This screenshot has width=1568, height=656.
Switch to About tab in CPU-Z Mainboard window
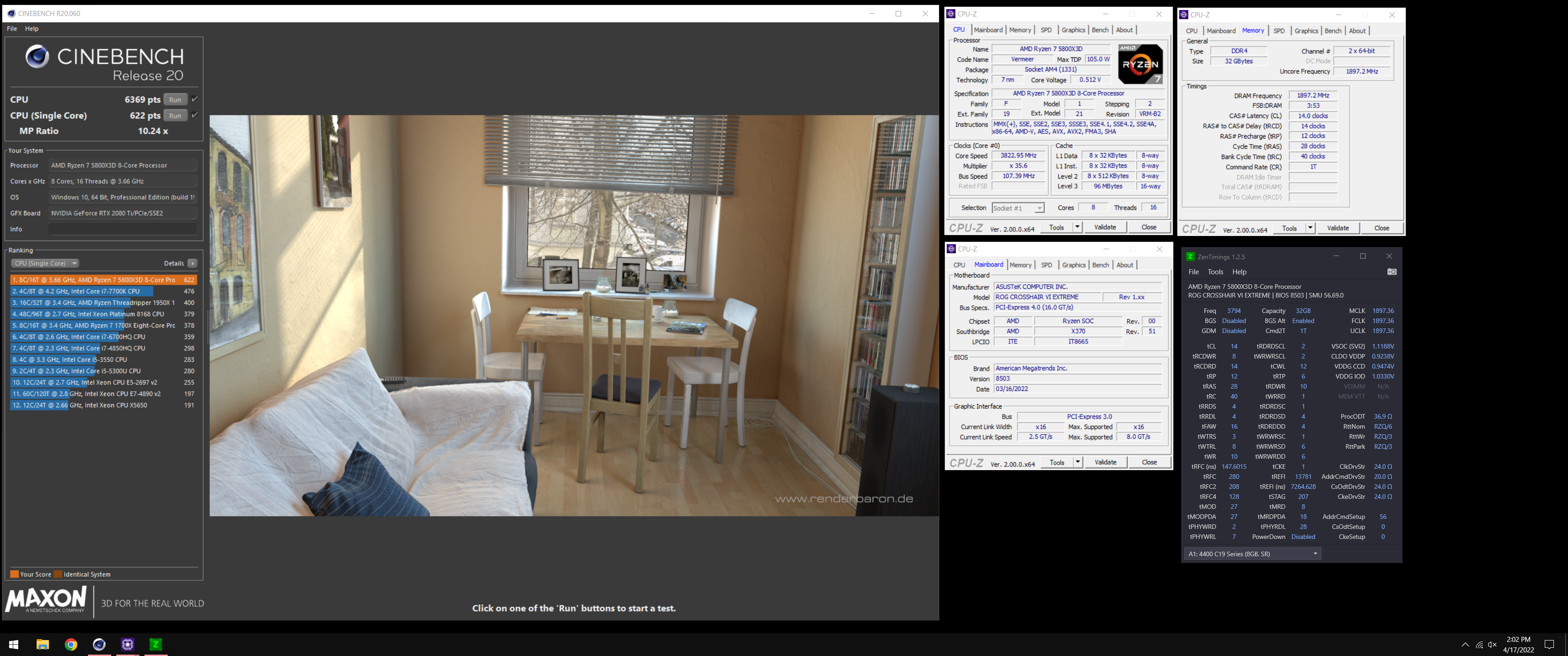click(x=1125, y=265)
